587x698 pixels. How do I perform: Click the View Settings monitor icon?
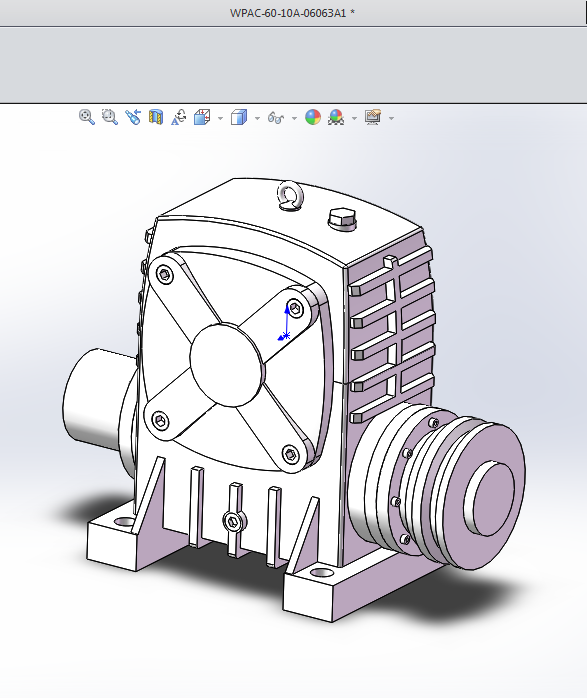373,117
